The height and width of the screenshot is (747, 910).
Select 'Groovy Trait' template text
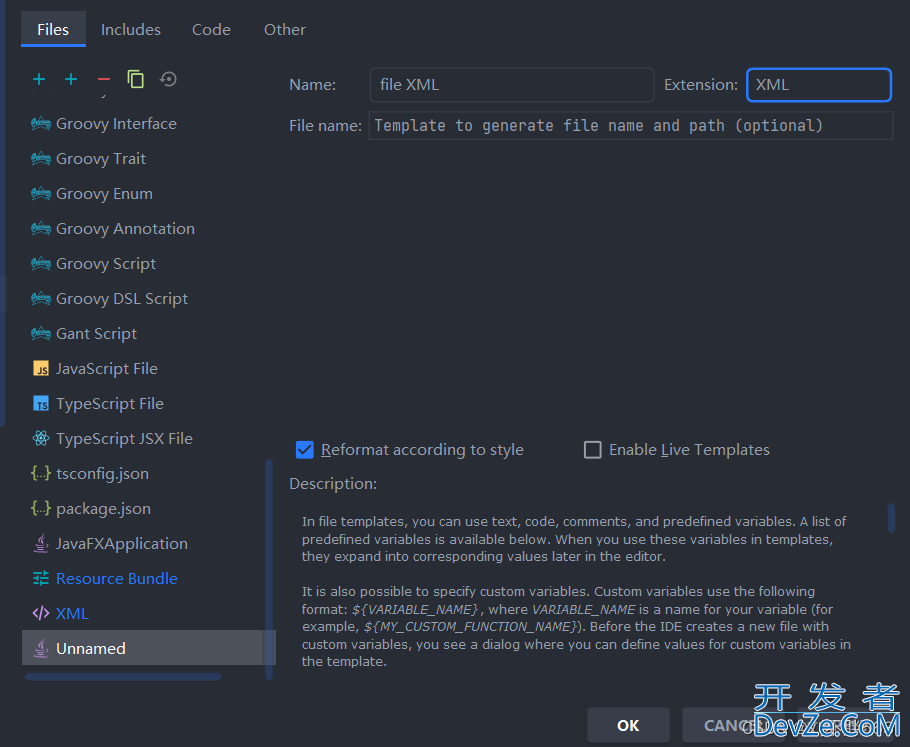point(100,158)
